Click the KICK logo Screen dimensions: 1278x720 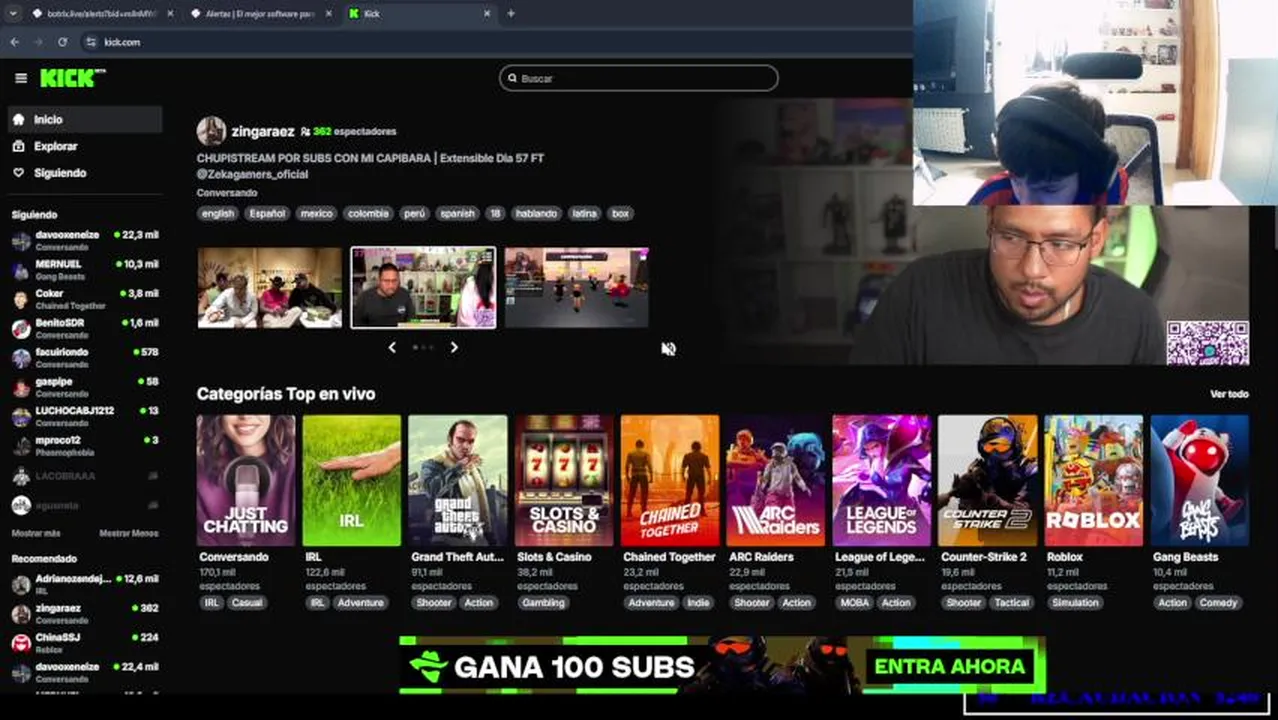coord(72,78)
